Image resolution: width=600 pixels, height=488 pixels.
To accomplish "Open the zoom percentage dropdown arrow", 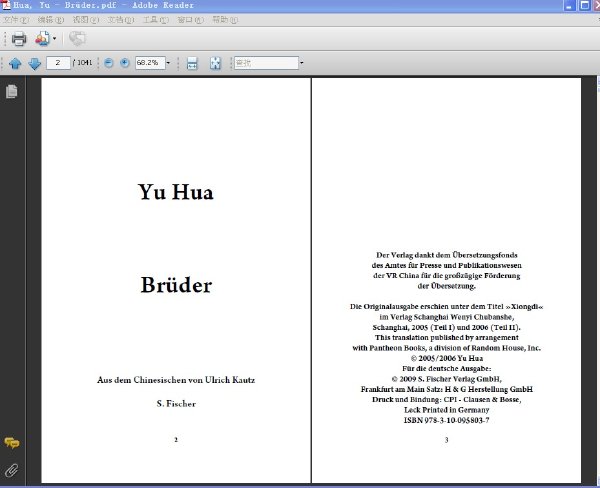I will [x=168, y=63].
